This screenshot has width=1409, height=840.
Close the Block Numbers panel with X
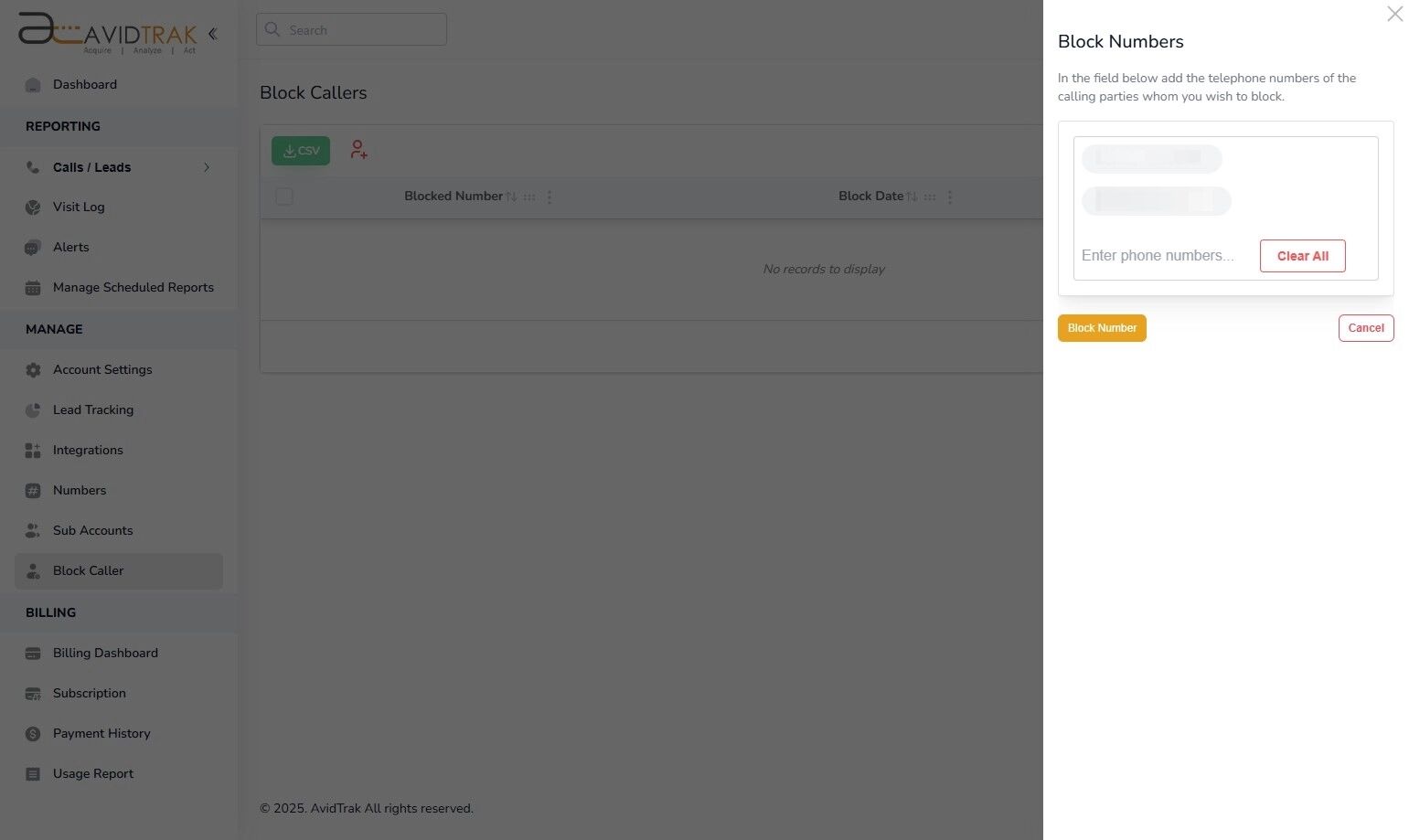coord(1394,14)
